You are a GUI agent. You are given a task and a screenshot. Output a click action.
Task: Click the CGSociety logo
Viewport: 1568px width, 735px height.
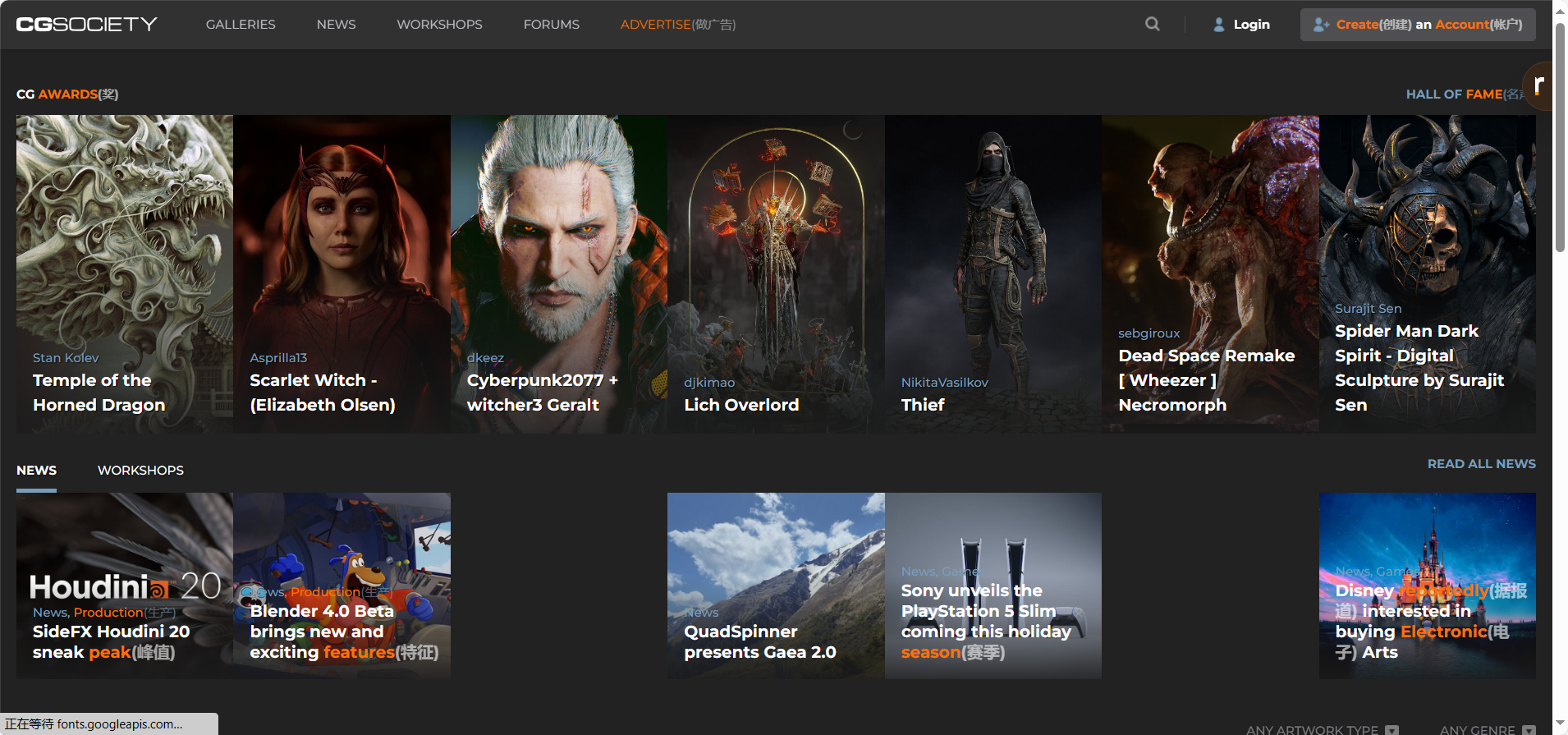tap(87, 25)
